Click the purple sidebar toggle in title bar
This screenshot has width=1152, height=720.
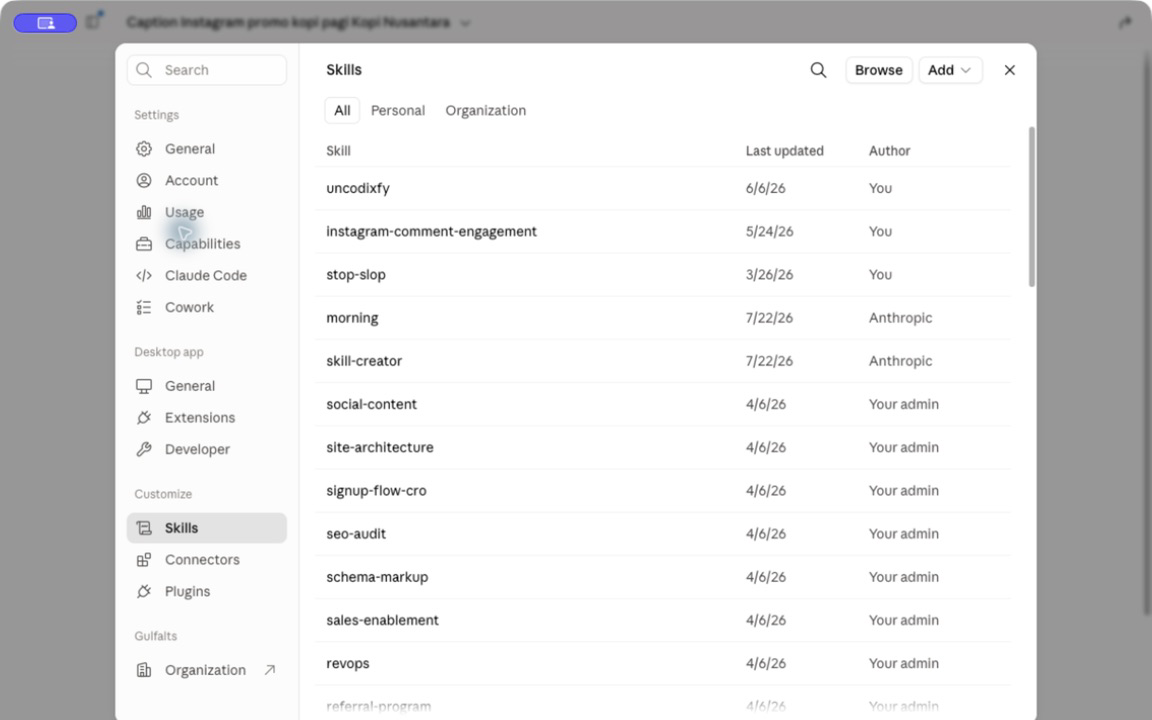(45, 23)
